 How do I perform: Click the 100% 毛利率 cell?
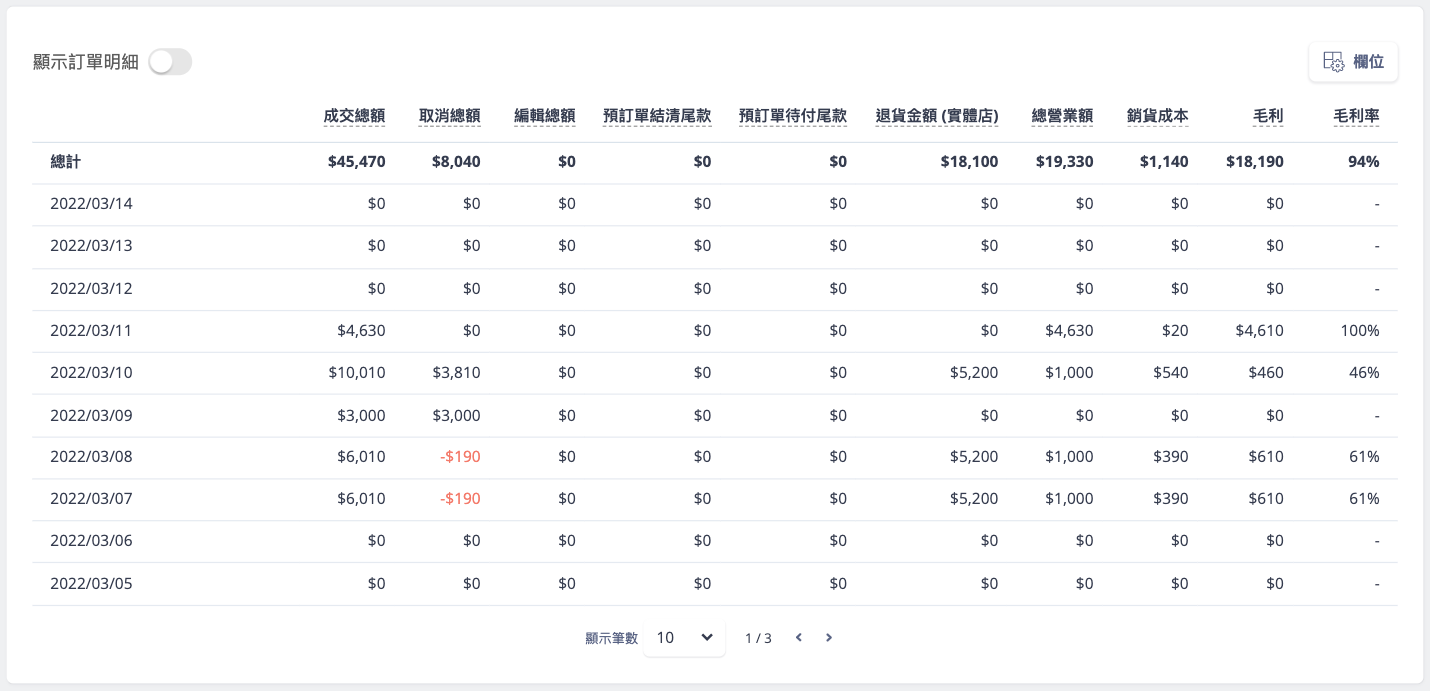(x=1360, y=331)
